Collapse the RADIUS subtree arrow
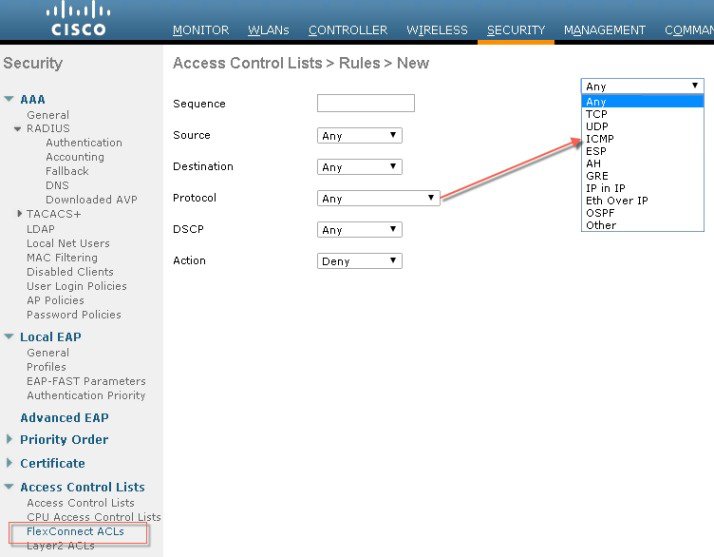This screenshot has height=557, width=714. (x=17, y=129)
